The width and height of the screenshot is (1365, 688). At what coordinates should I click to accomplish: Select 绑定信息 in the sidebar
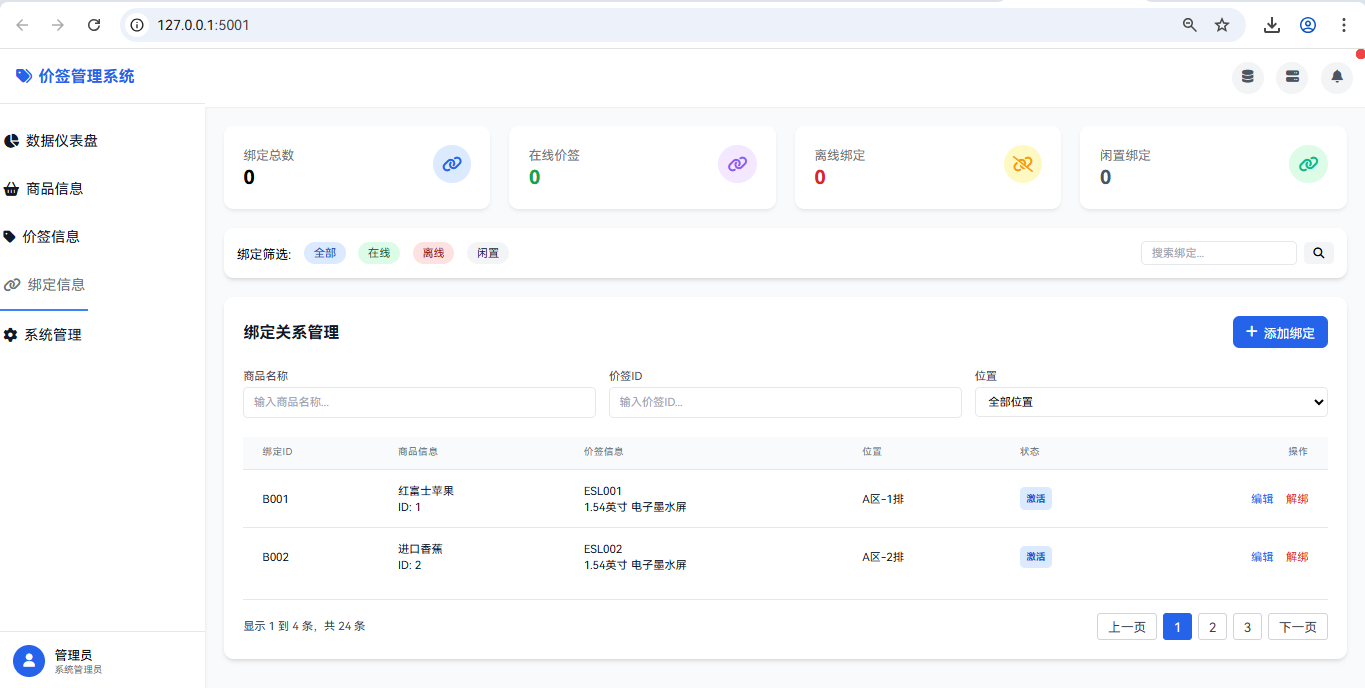click(44, 285)
